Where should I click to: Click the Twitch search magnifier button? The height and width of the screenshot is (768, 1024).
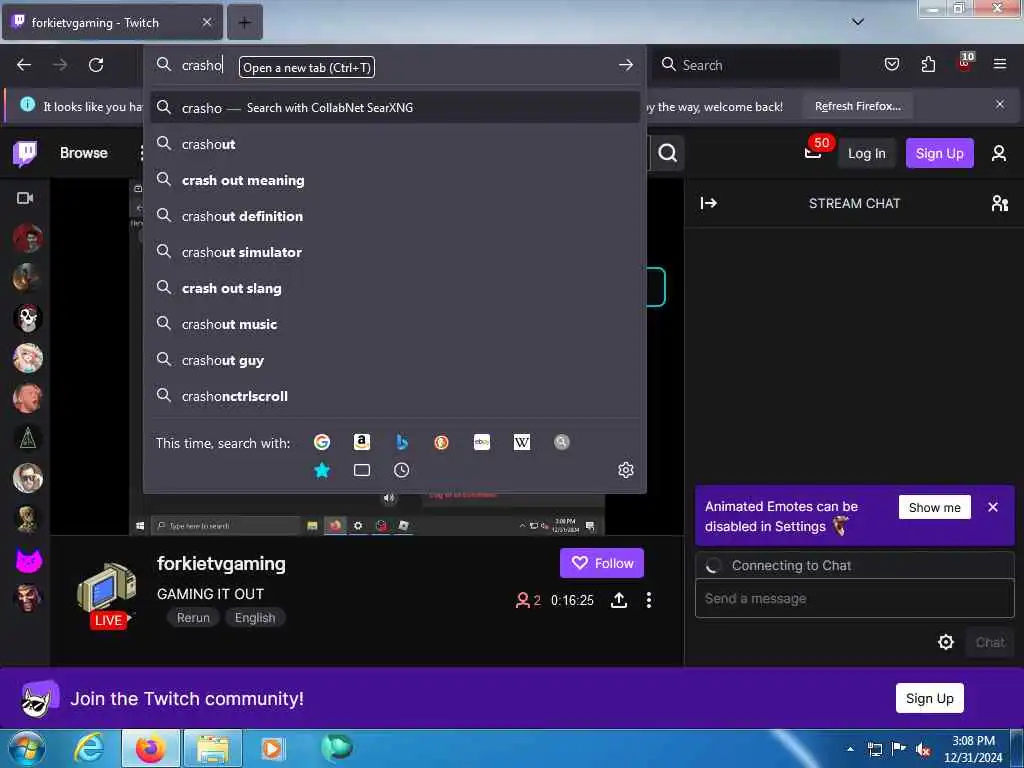tap(667, 153)
